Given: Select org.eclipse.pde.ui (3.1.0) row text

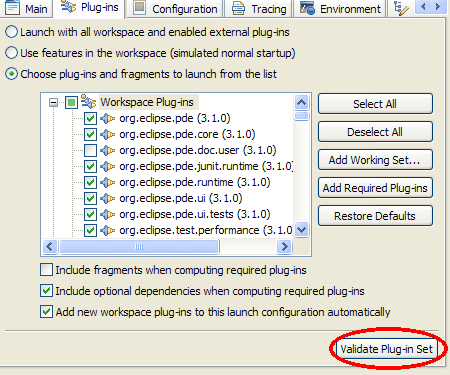Looking at the screenshot, I should [181, 198].
